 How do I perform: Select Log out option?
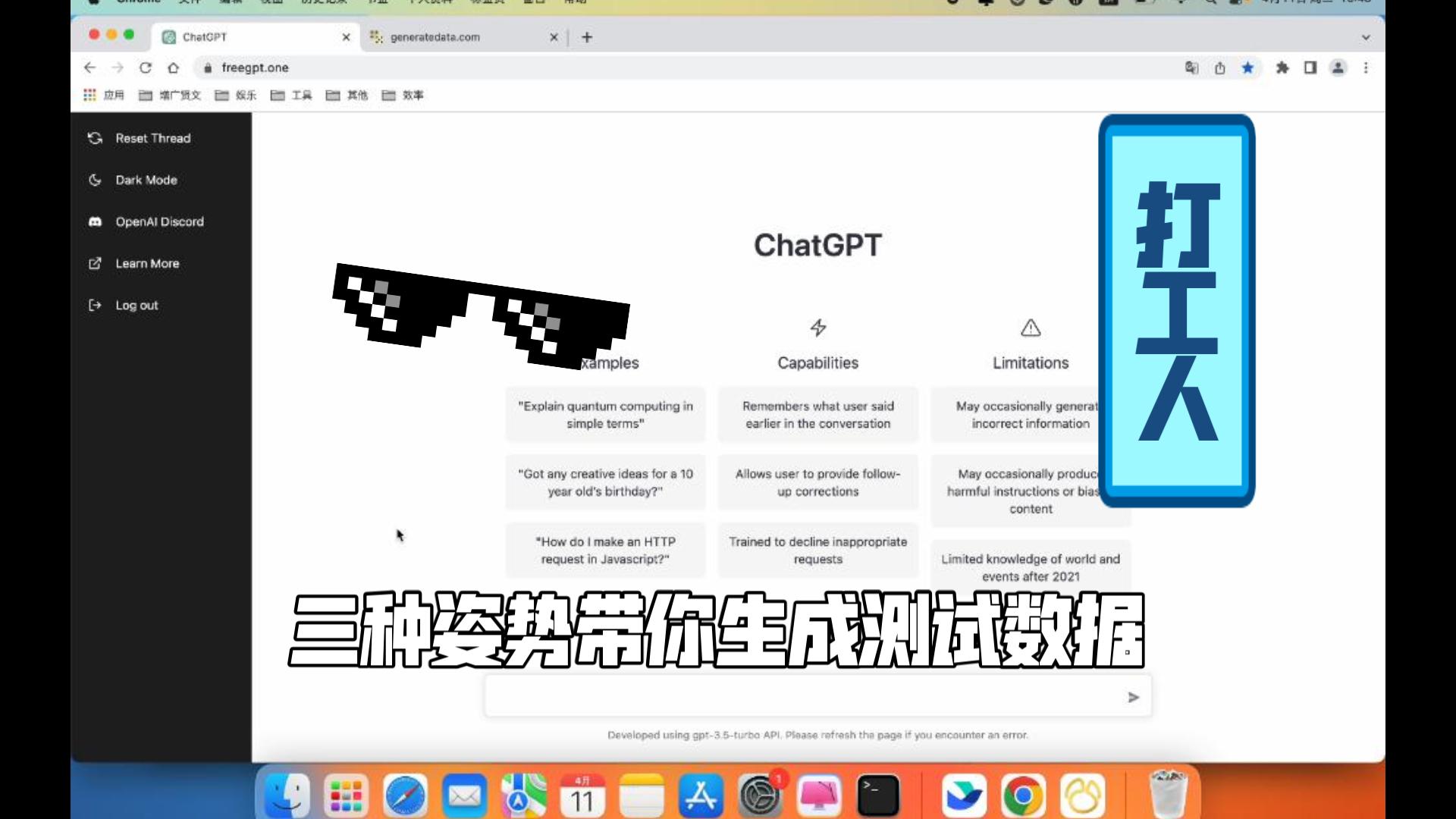click(136, 305)
